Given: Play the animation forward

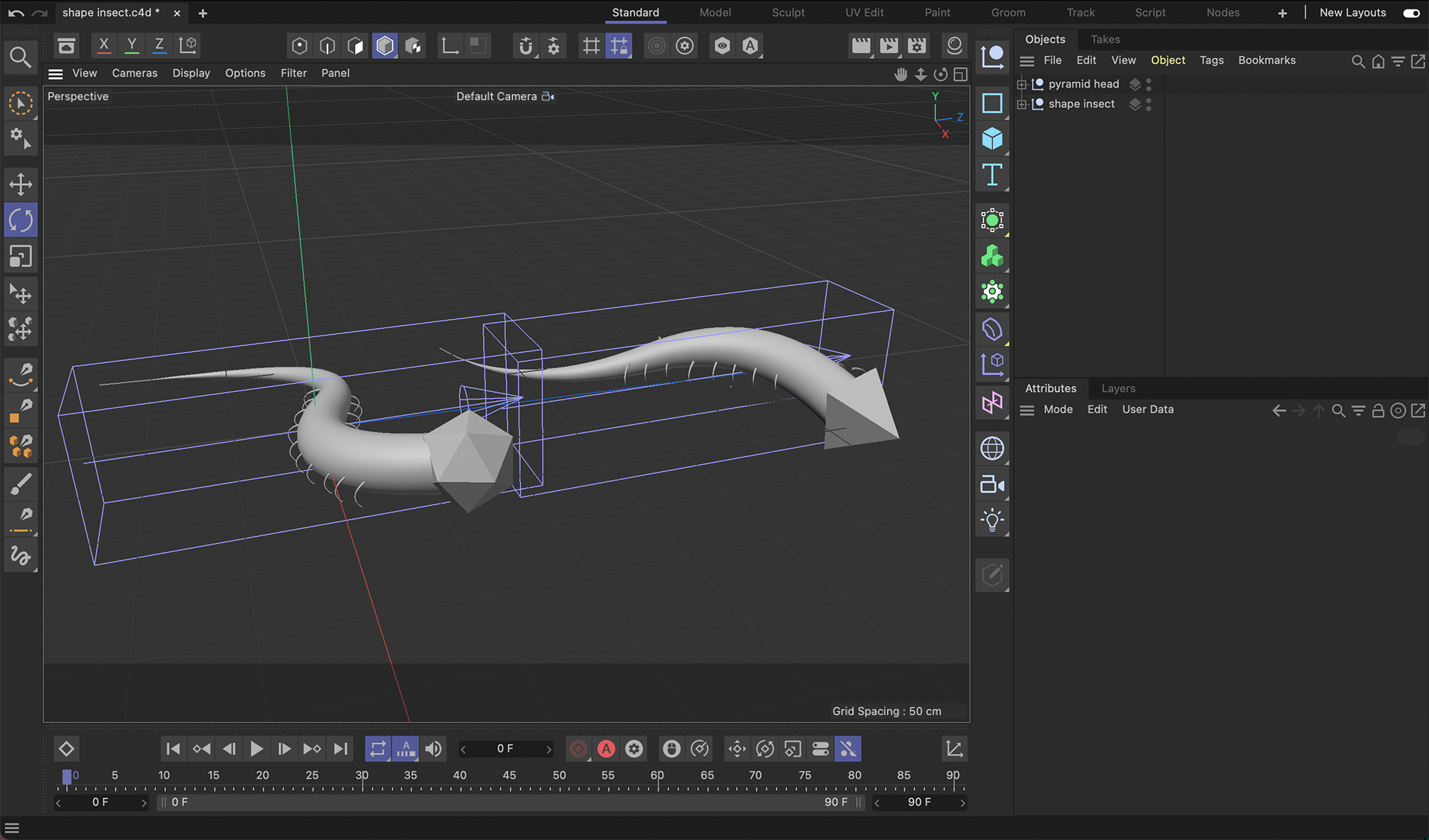Looking at the screenshot, I should pyautogui.click(x=256, y=749).
